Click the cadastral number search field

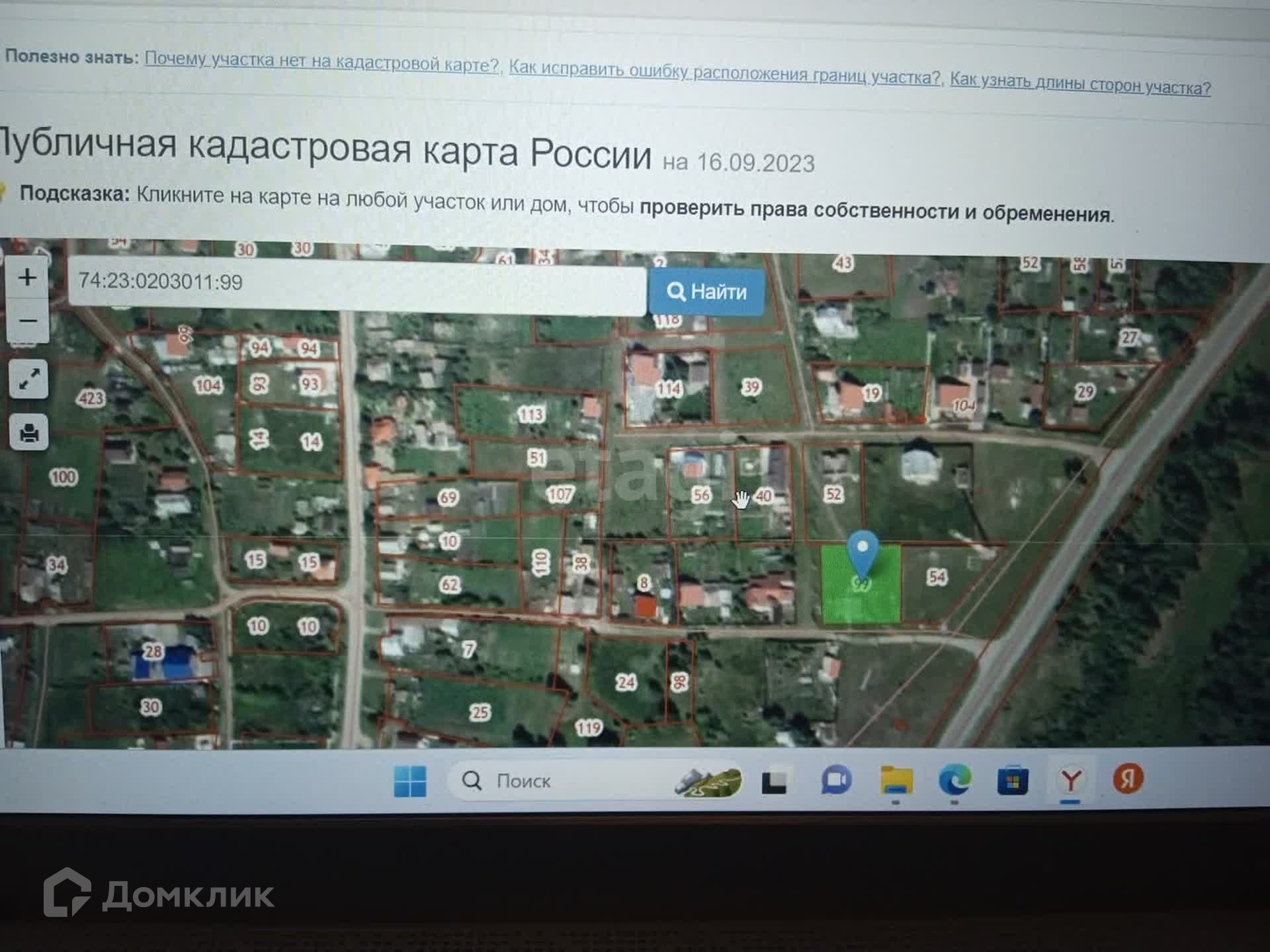[356, 283]
